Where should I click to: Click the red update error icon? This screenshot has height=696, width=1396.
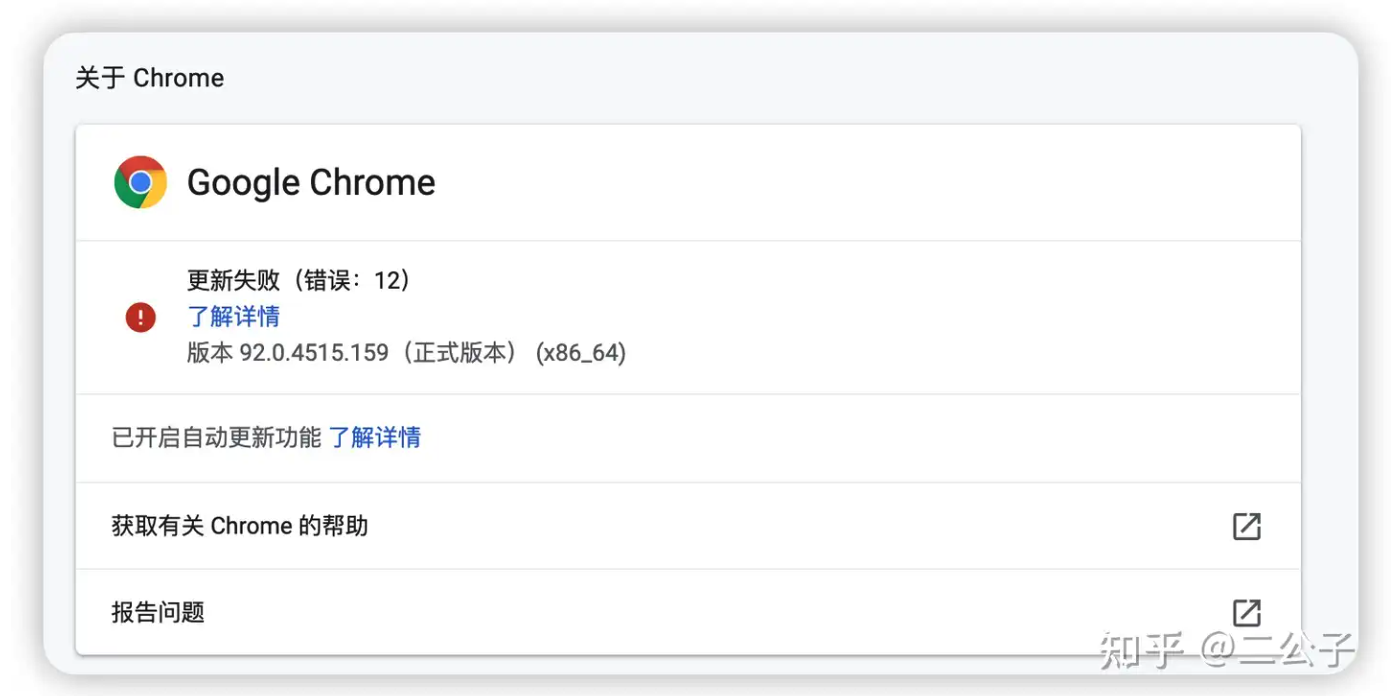(x=140, y=318)
